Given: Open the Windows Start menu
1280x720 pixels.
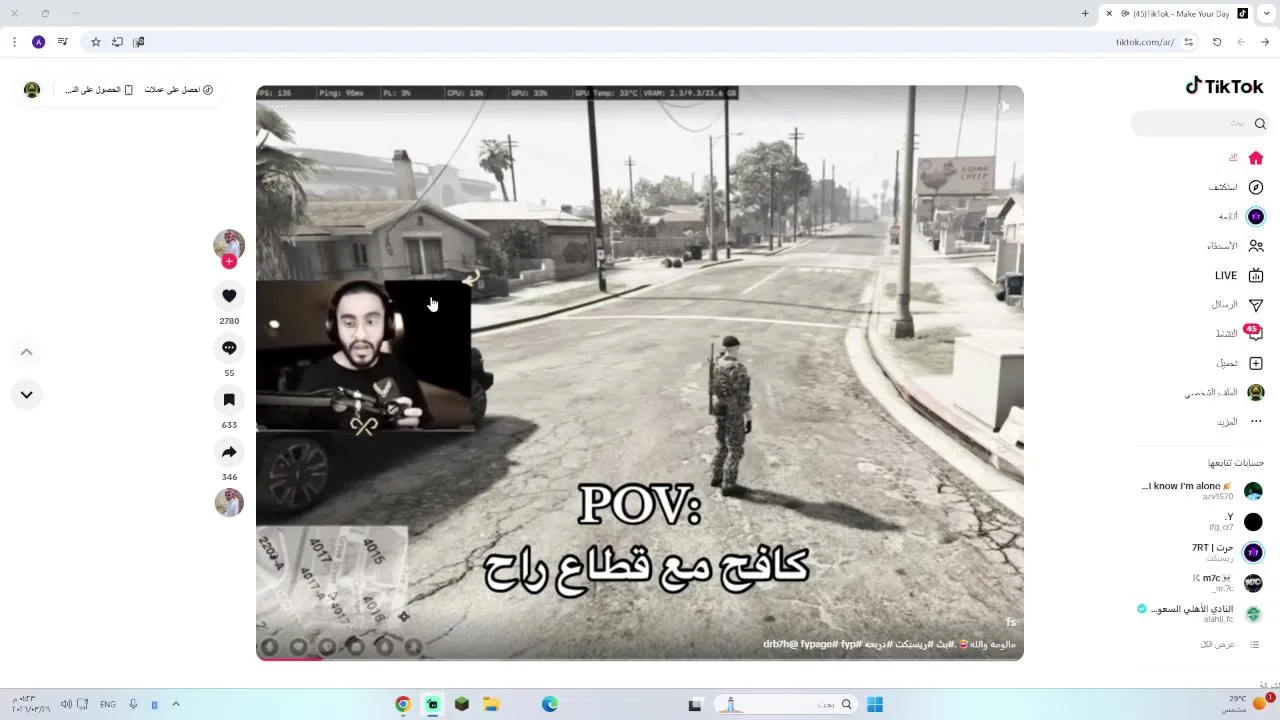Looking at the screenshot, I should (875, 705).
